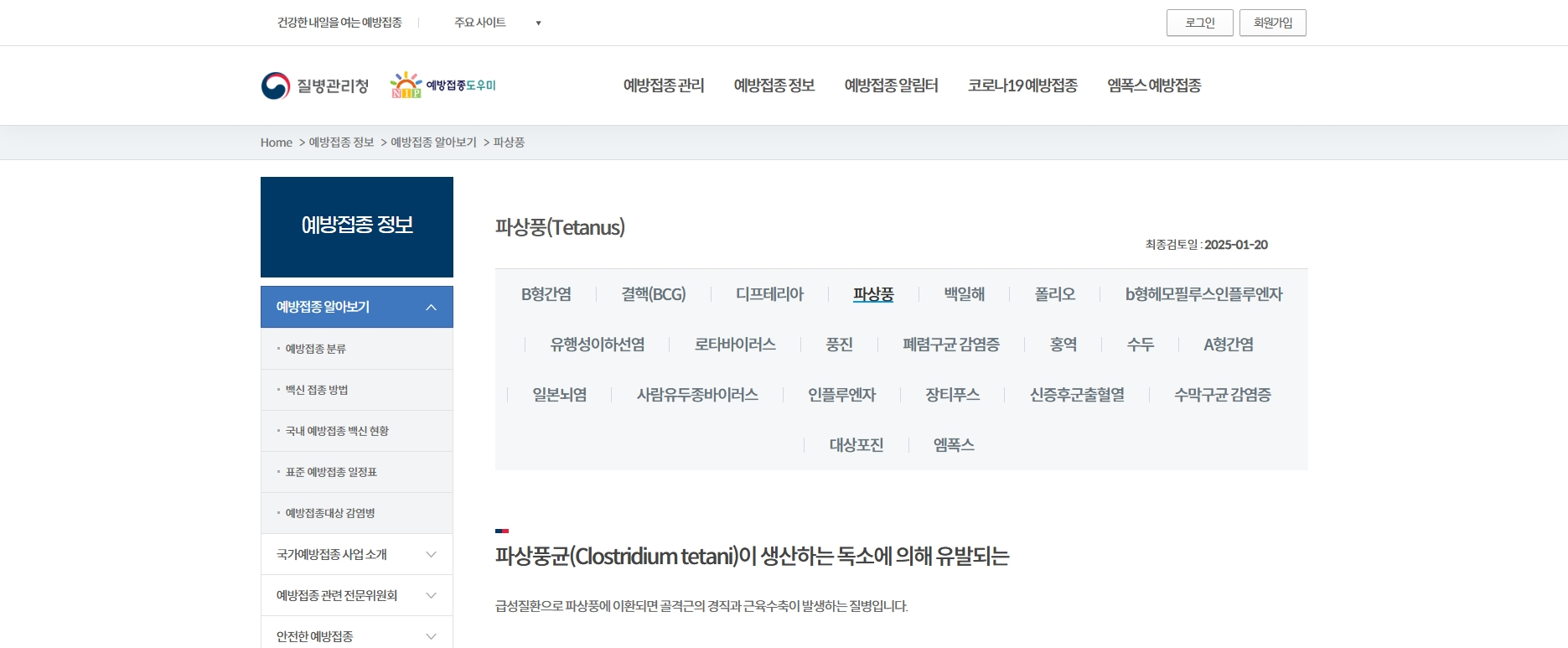The height and width of the screenshot is (648, 1568).
Task: Go to Home in the breadcrumb
Action: point(277,143)
